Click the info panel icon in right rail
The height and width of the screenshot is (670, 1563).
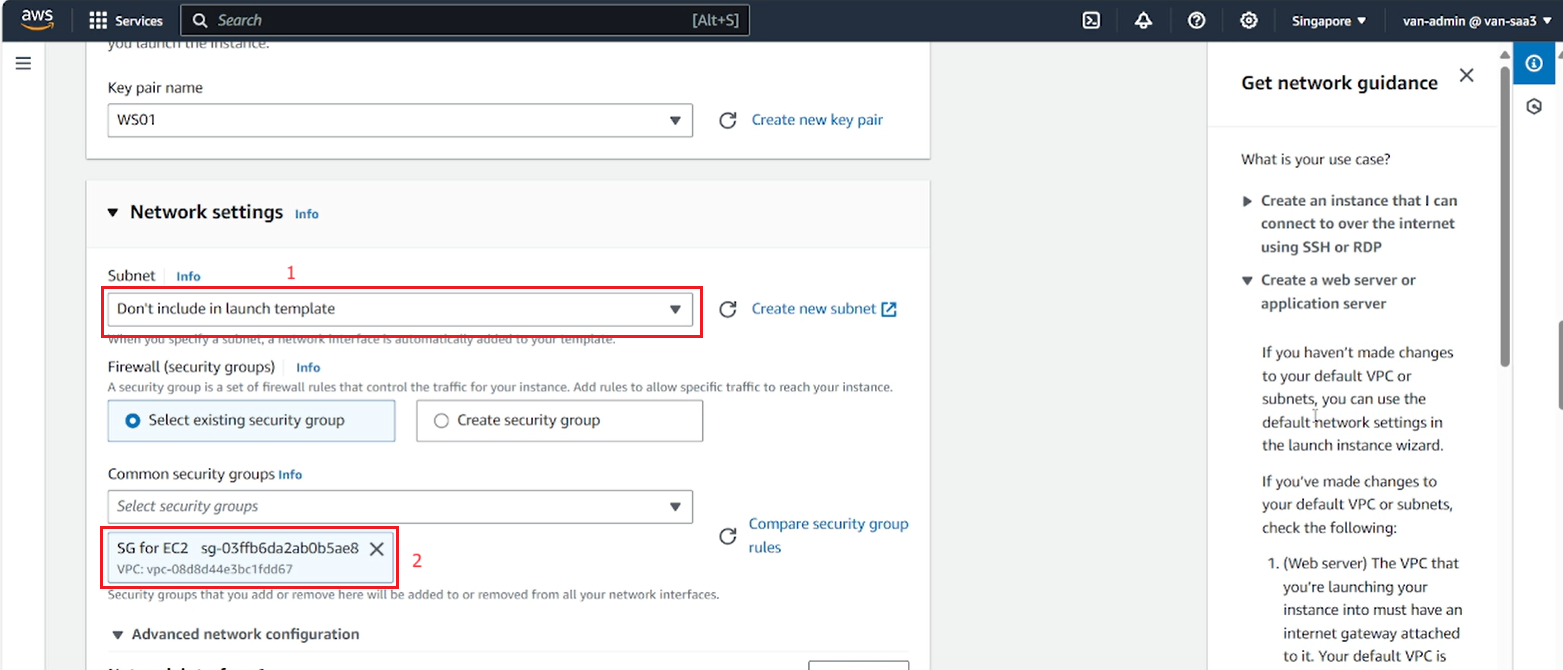tap(1534, 64)
